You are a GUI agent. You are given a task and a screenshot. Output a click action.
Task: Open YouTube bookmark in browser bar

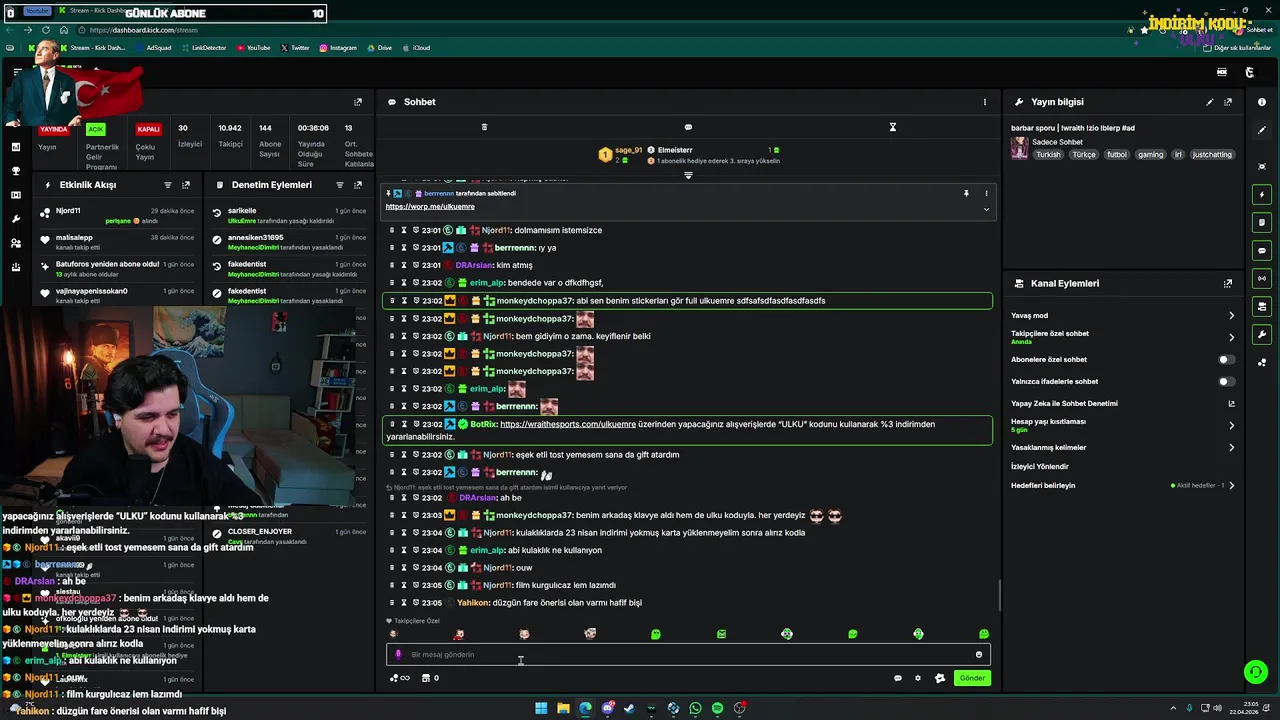[x=253, y=48]
